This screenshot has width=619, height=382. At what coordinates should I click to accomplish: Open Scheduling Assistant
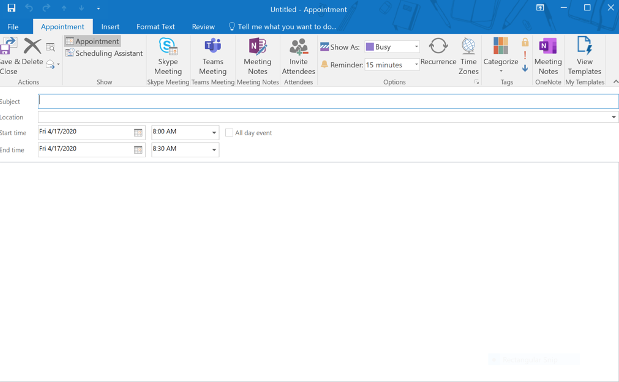tap(104, 53)
